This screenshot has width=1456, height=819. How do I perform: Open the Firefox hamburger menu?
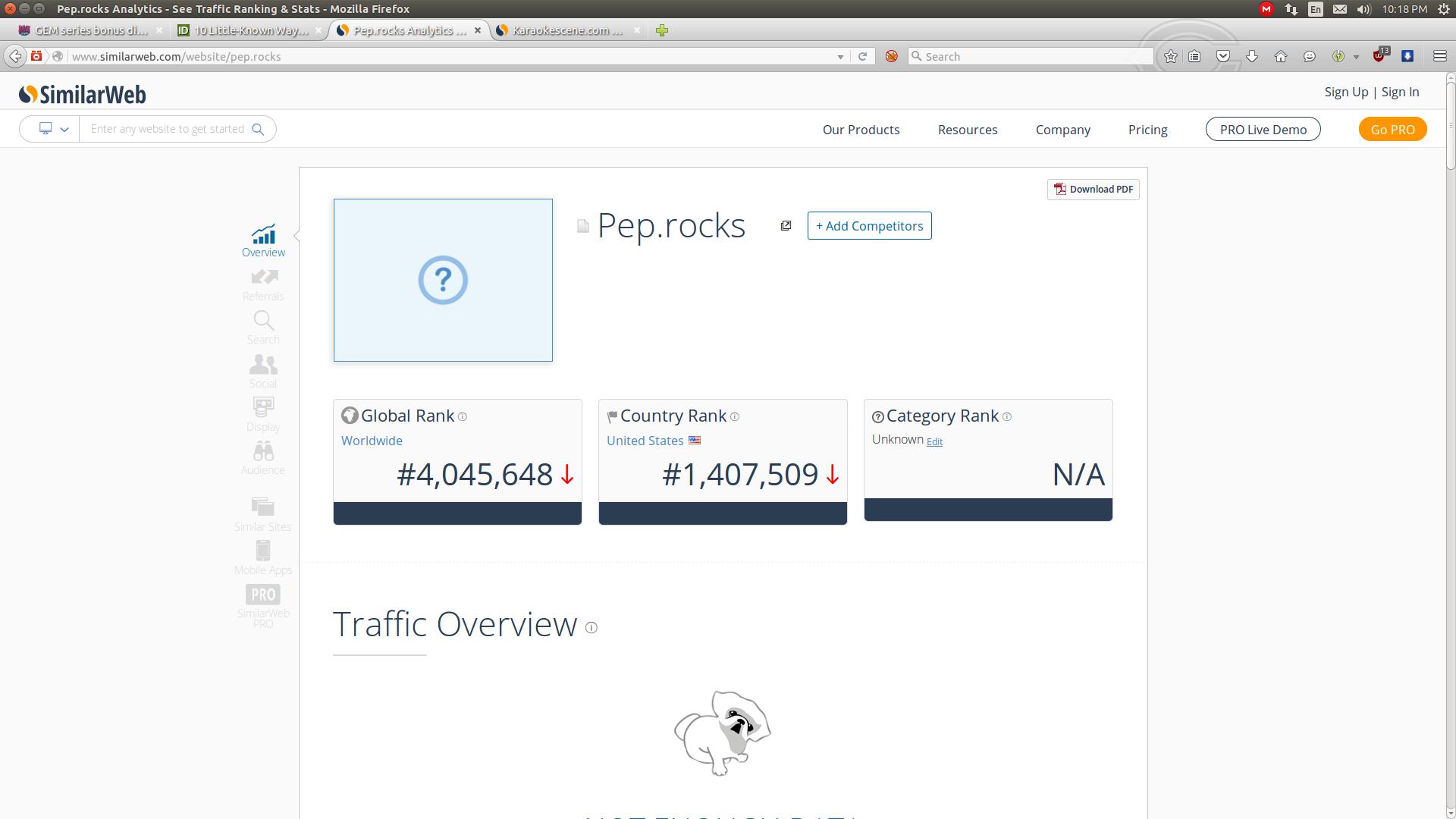[1439, 56]
